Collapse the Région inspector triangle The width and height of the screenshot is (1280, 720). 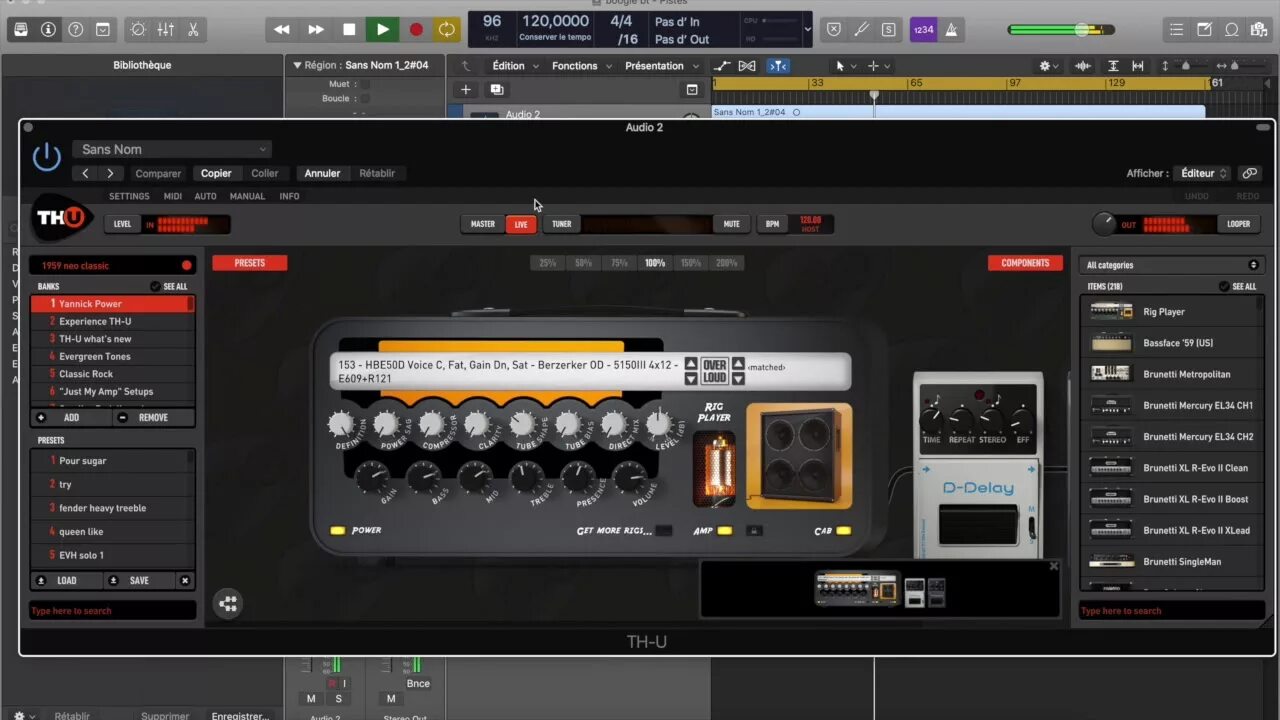pos(297,65)
